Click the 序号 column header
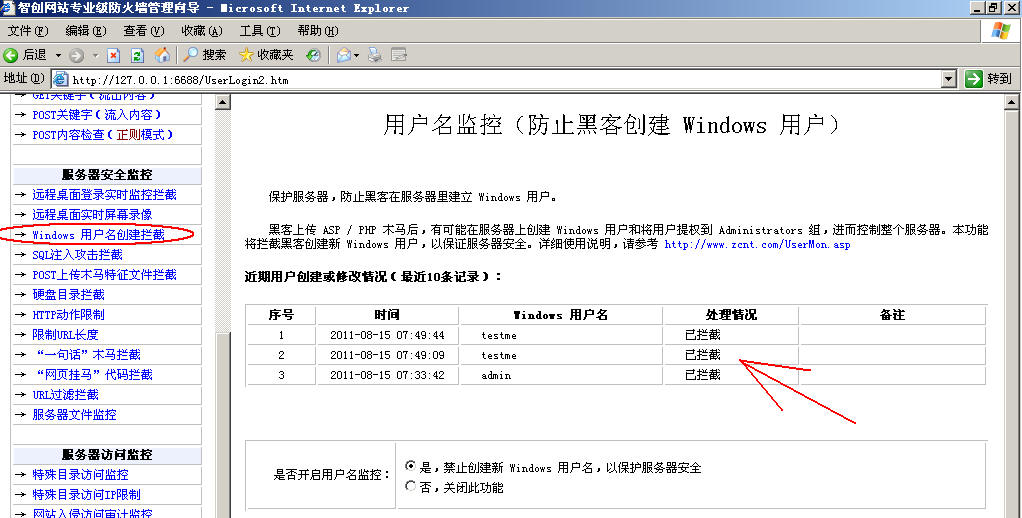Image resolution: width=1022 pixels, height=518 pixels. point(281,315)
